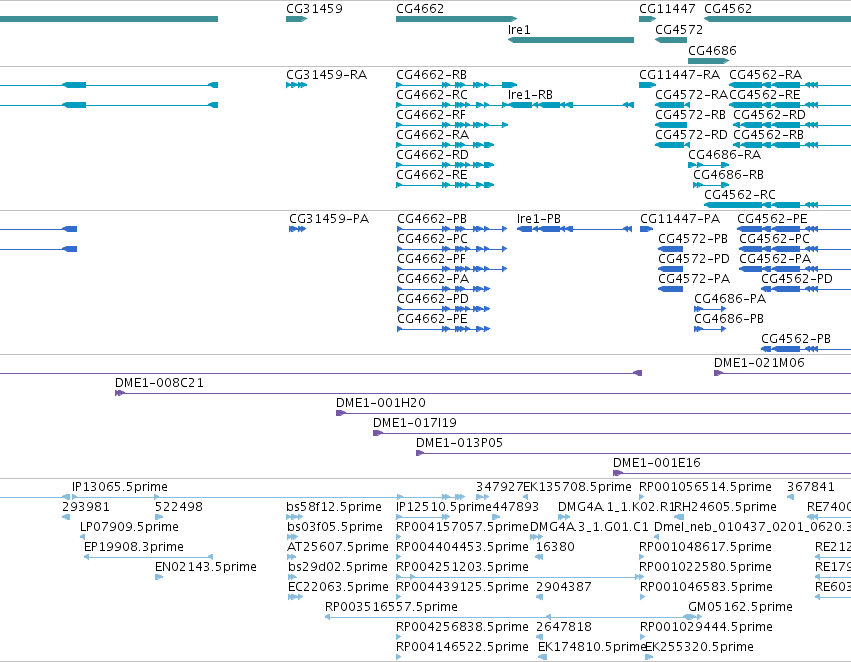Click the Ire1-PB protein label
851x662 pixels.
click(x=539, y=219)
